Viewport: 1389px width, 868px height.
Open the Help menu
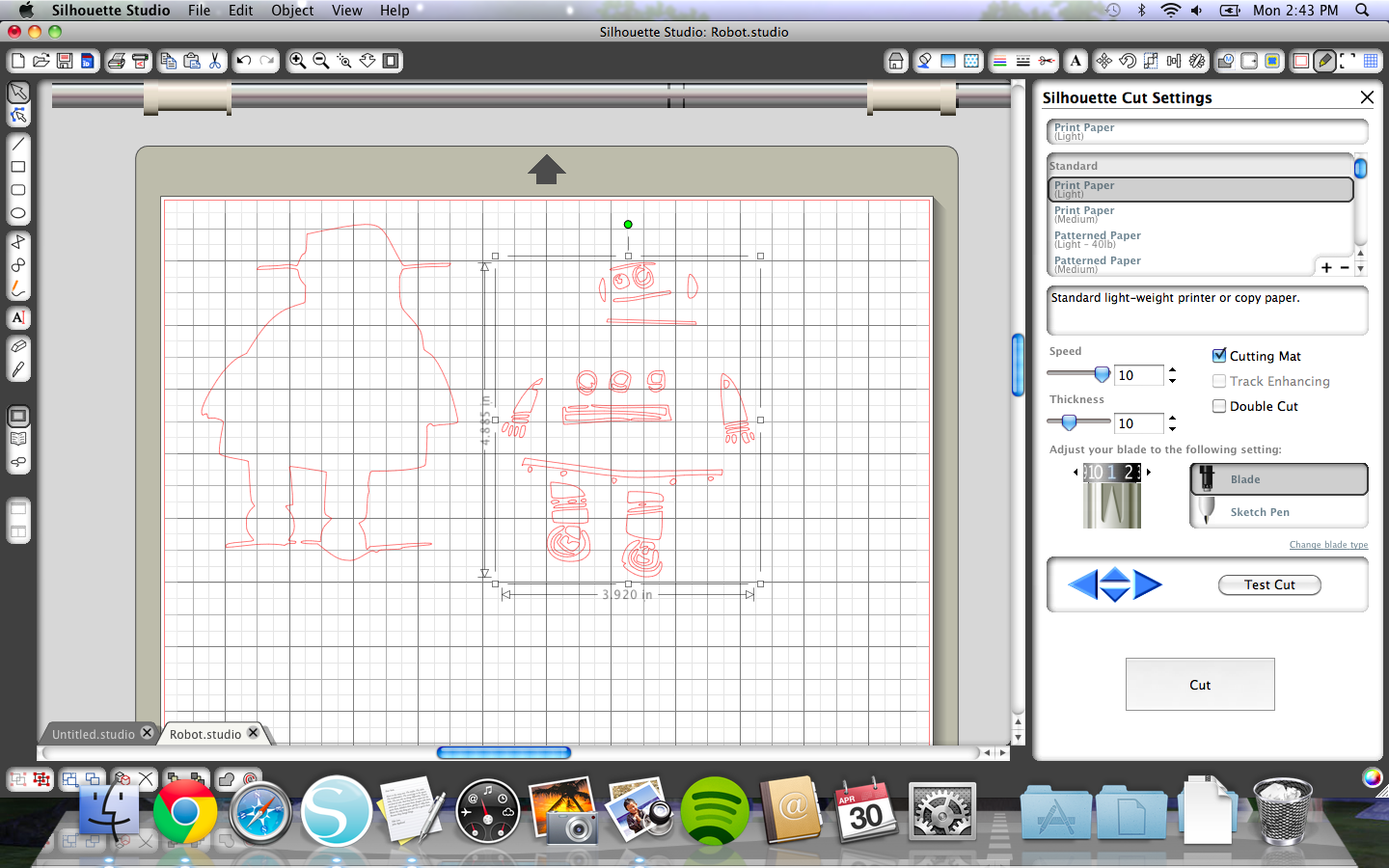click(x=395, y=10)
